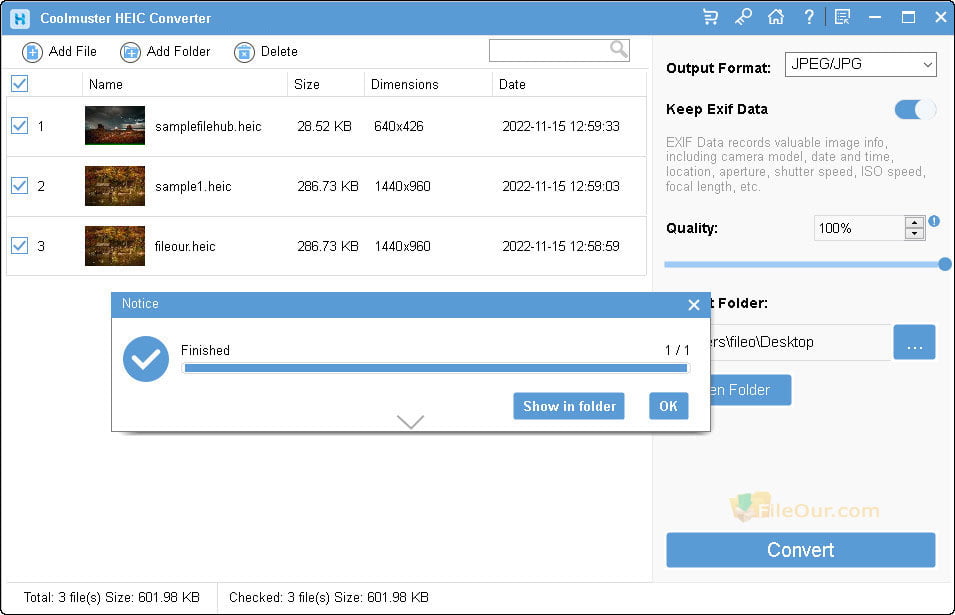This screenshot has height=615, width=955.
Task: Open the home icon in title bar
Action: point(775,17)
